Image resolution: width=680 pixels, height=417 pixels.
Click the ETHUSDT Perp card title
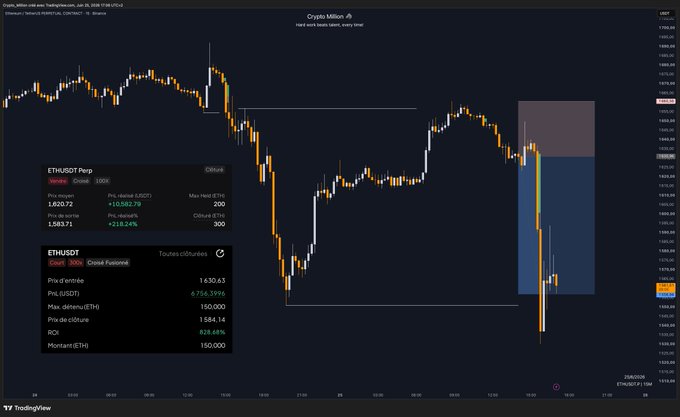pyautogui.click(x=70, y=170)
